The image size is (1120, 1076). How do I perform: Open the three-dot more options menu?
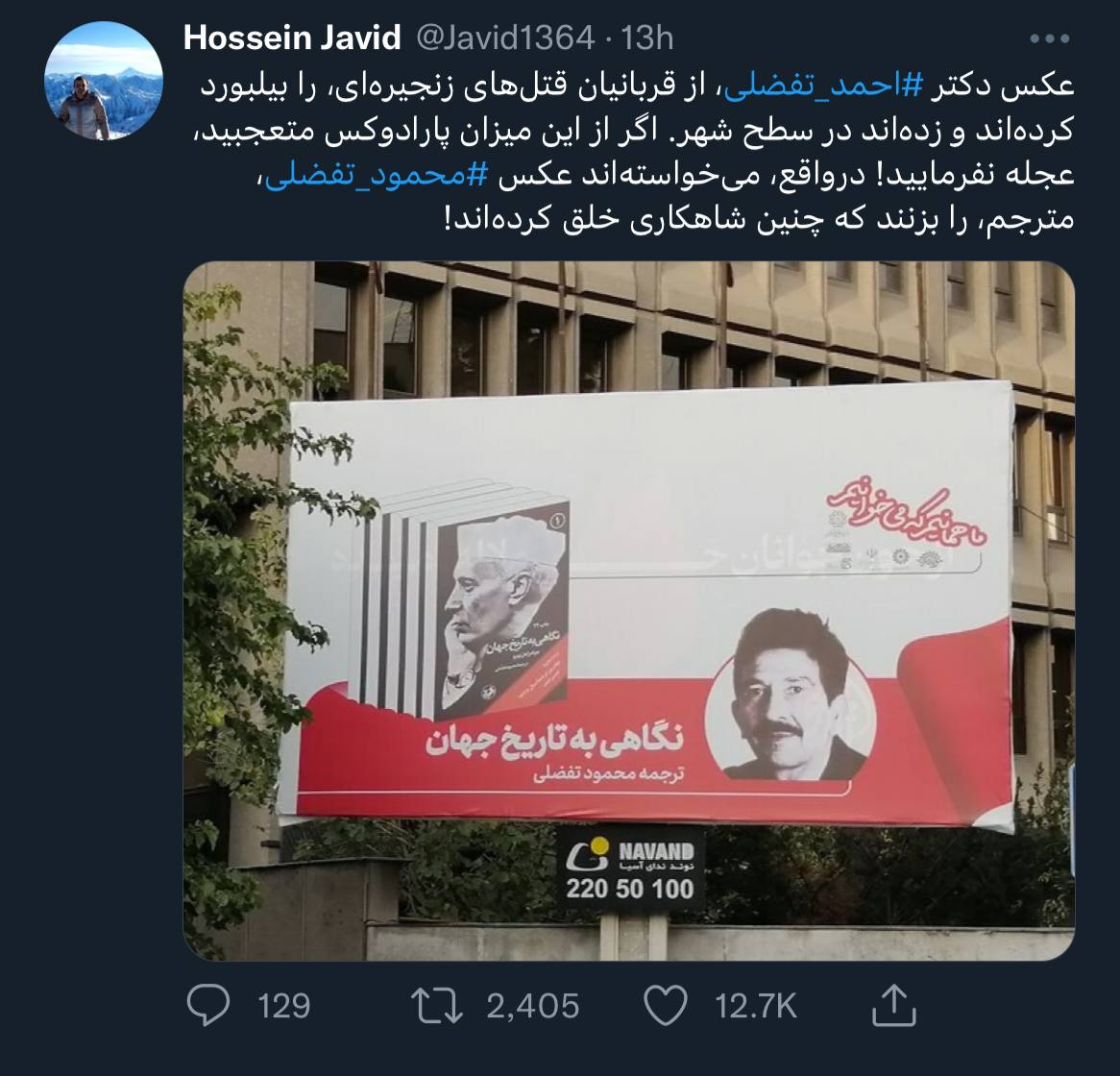[1050, 38]
